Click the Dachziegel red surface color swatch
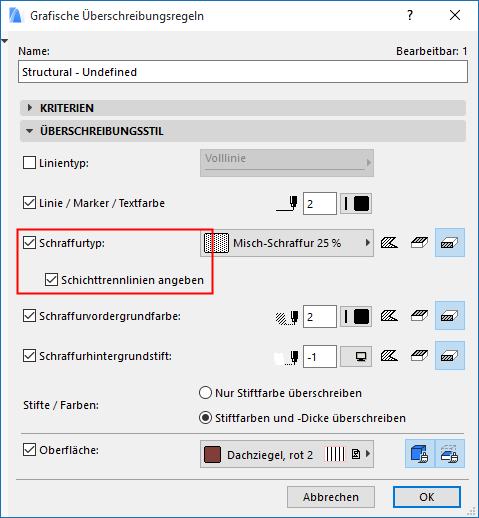Screen dimensions: 479x518 pos(212,455)
